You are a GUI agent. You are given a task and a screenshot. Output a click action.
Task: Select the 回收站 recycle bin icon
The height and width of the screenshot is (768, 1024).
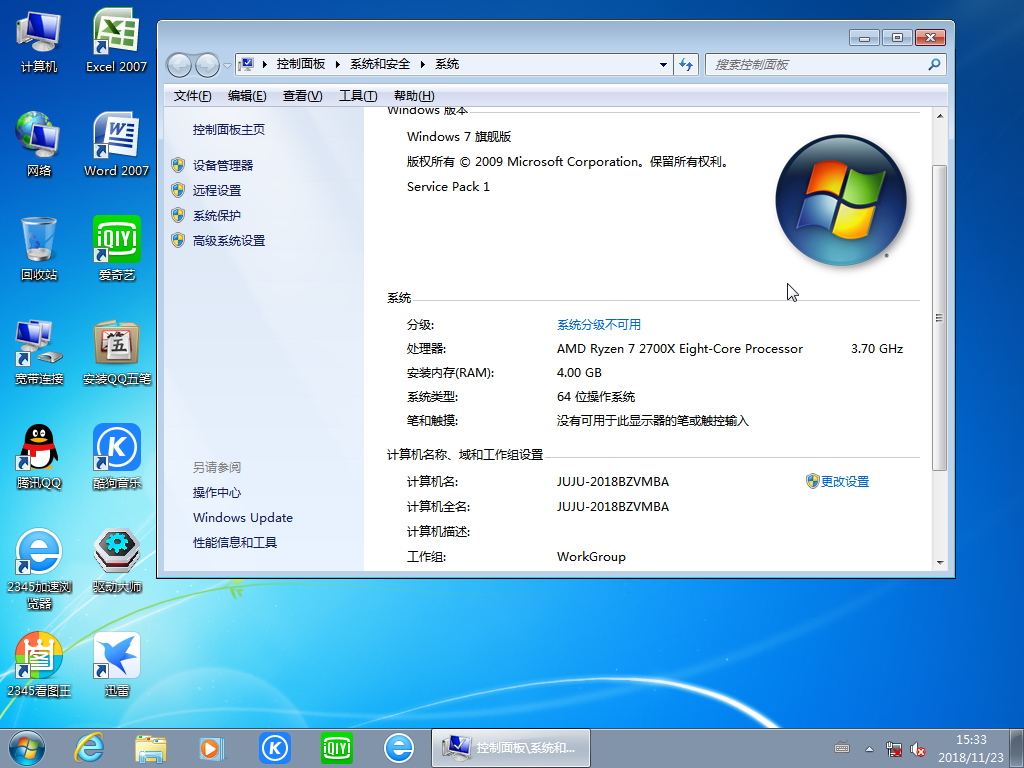[39, 249]
